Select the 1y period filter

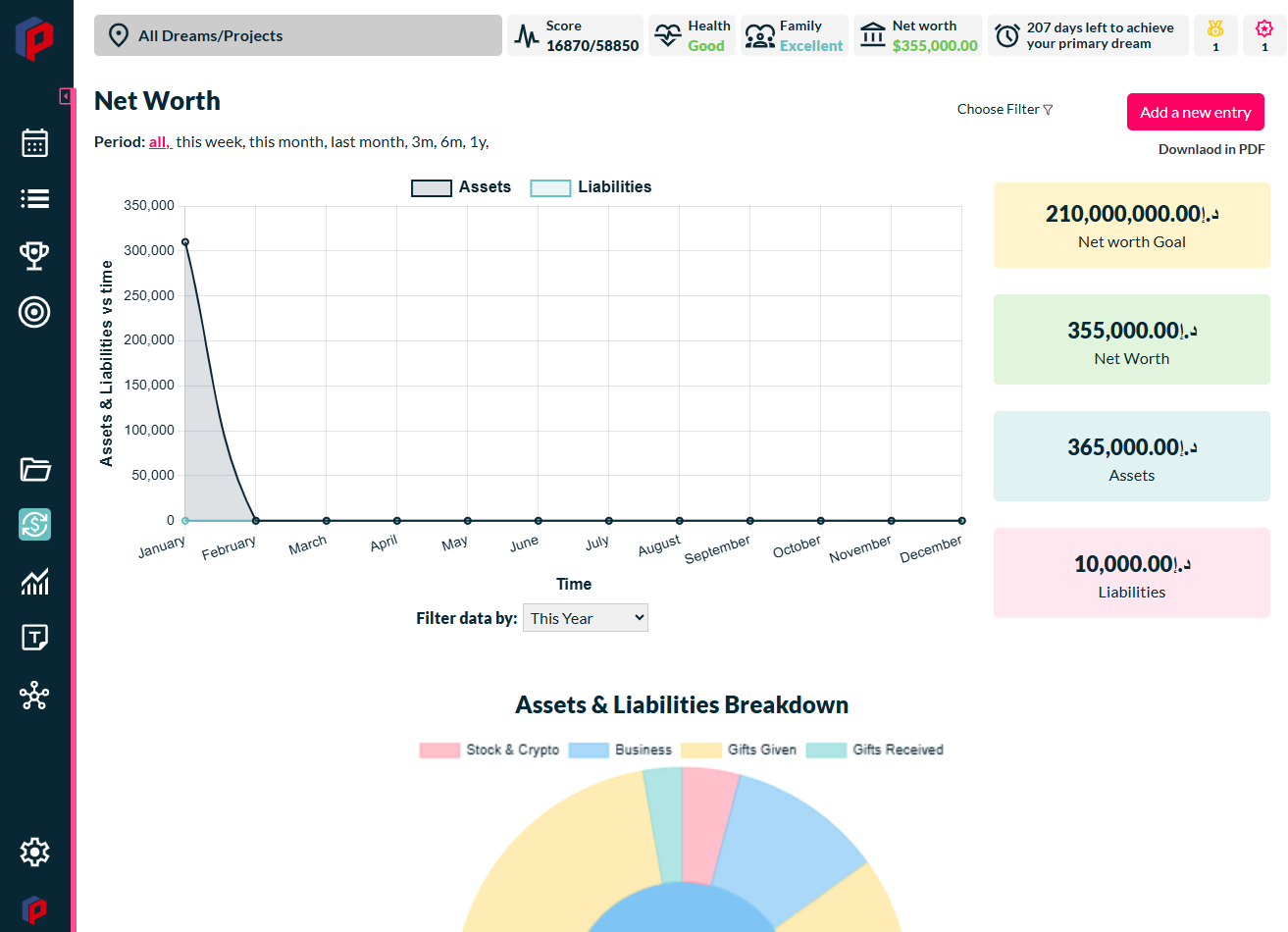[x=478, y=142]
